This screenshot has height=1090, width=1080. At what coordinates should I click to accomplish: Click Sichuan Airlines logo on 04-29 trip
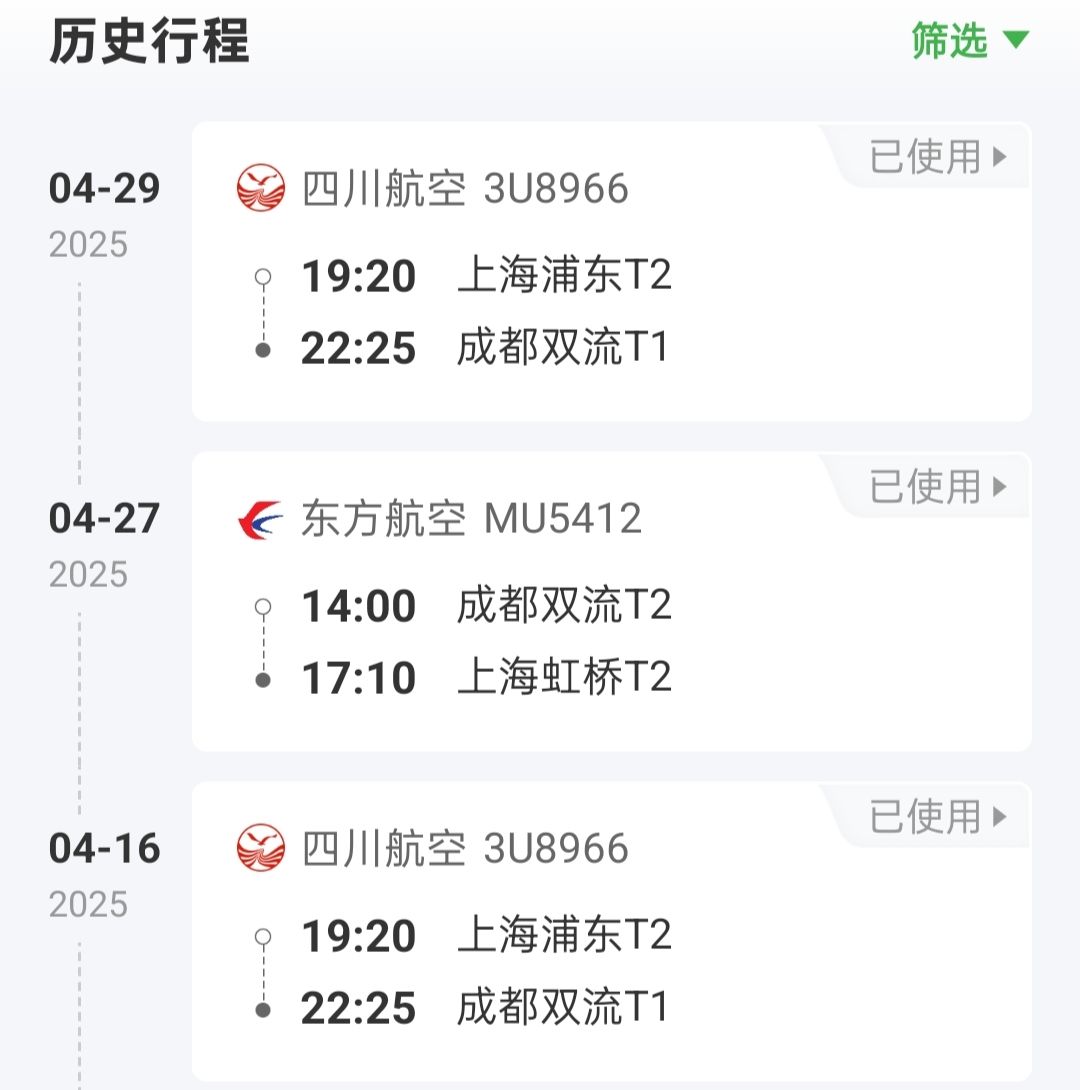click(x=261, y=189)
